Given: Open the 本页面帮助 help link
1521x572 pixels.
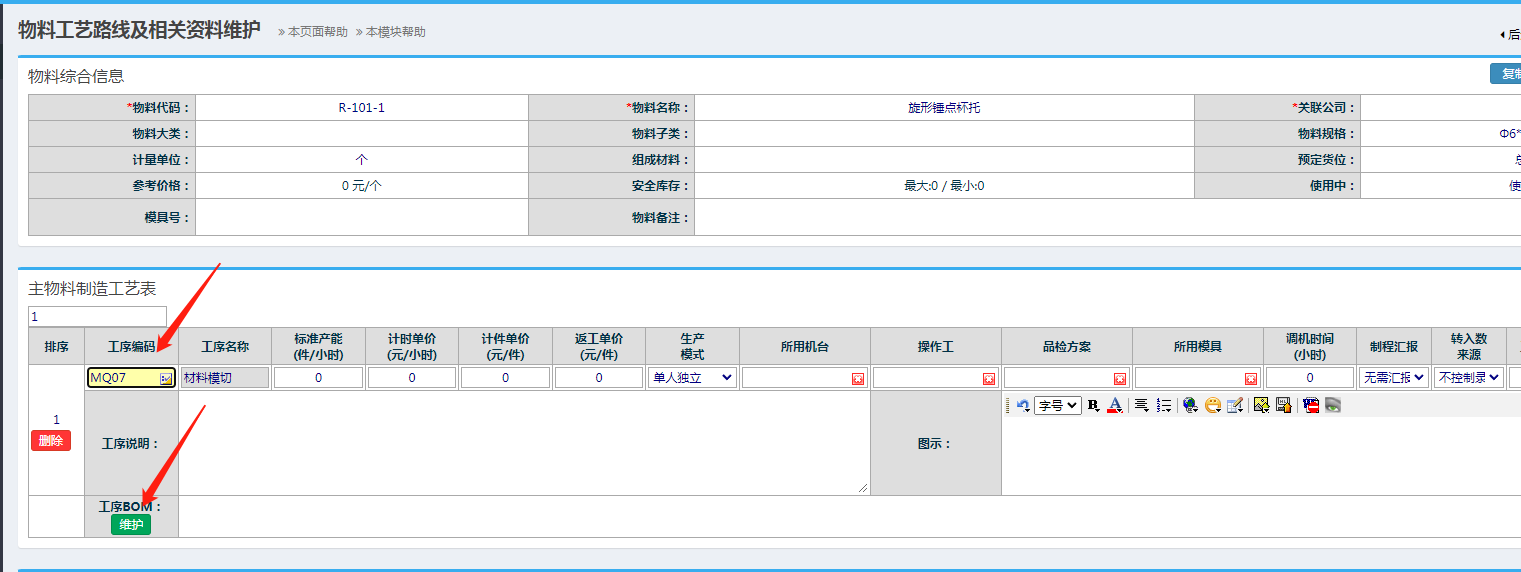Looking at the screenshot, I should (317, 32).
